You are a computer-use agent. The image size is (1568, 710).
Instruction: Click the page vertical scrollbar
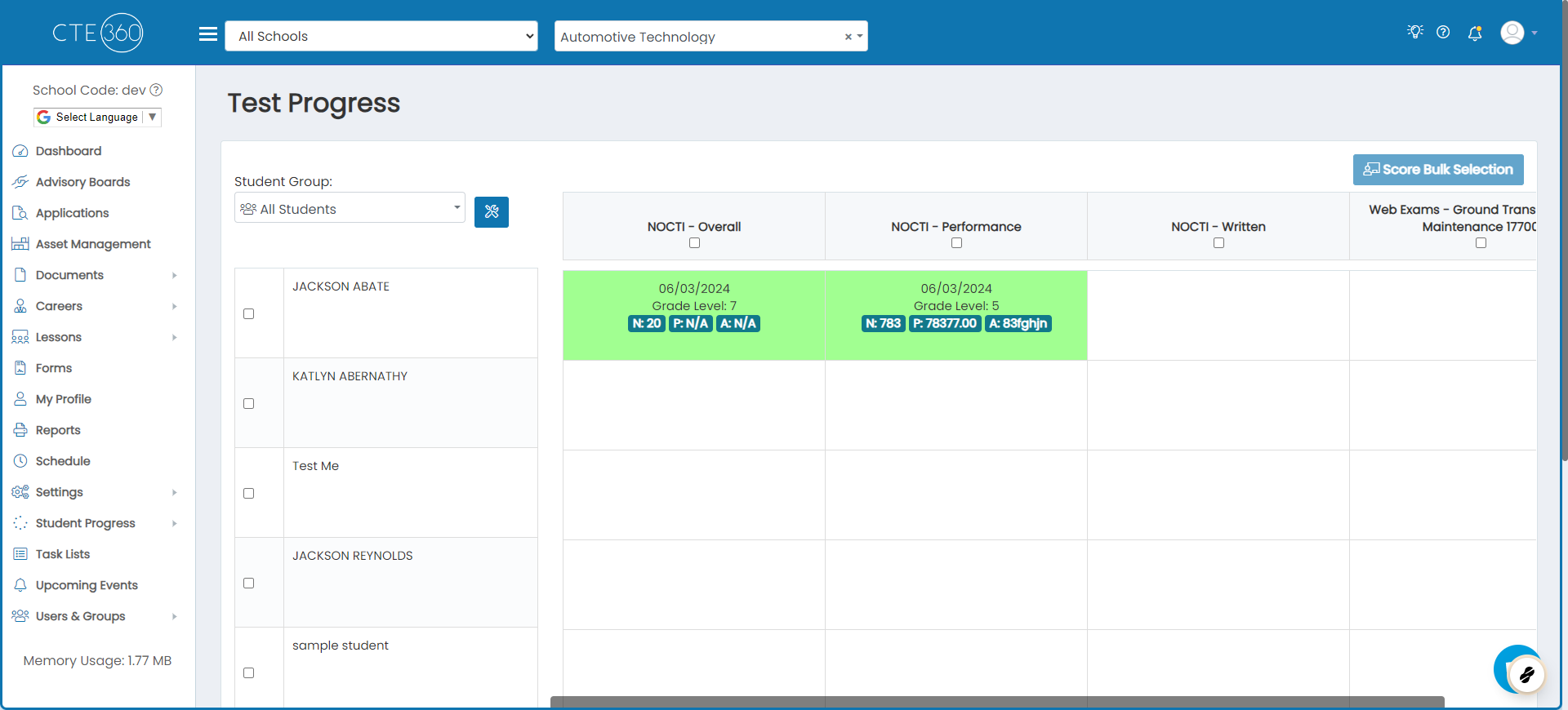[x=1564, y=230]
